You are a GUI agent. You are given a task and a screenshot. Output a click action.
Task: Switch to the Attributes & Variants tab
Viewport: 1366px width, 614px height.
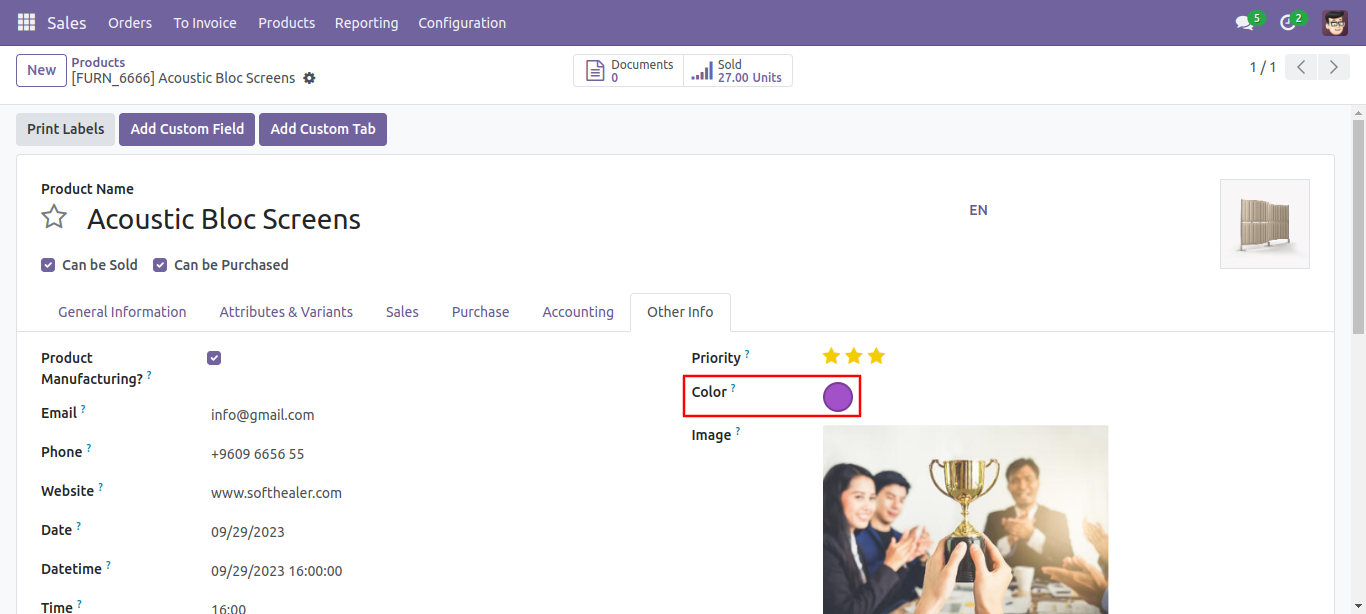click(x=286, y=312)
